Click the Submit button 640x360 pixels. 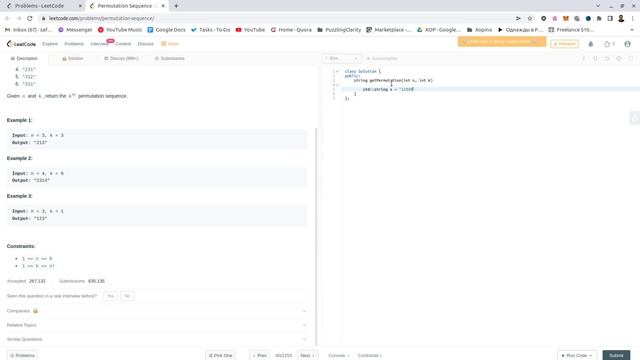(x=616, y=356)
